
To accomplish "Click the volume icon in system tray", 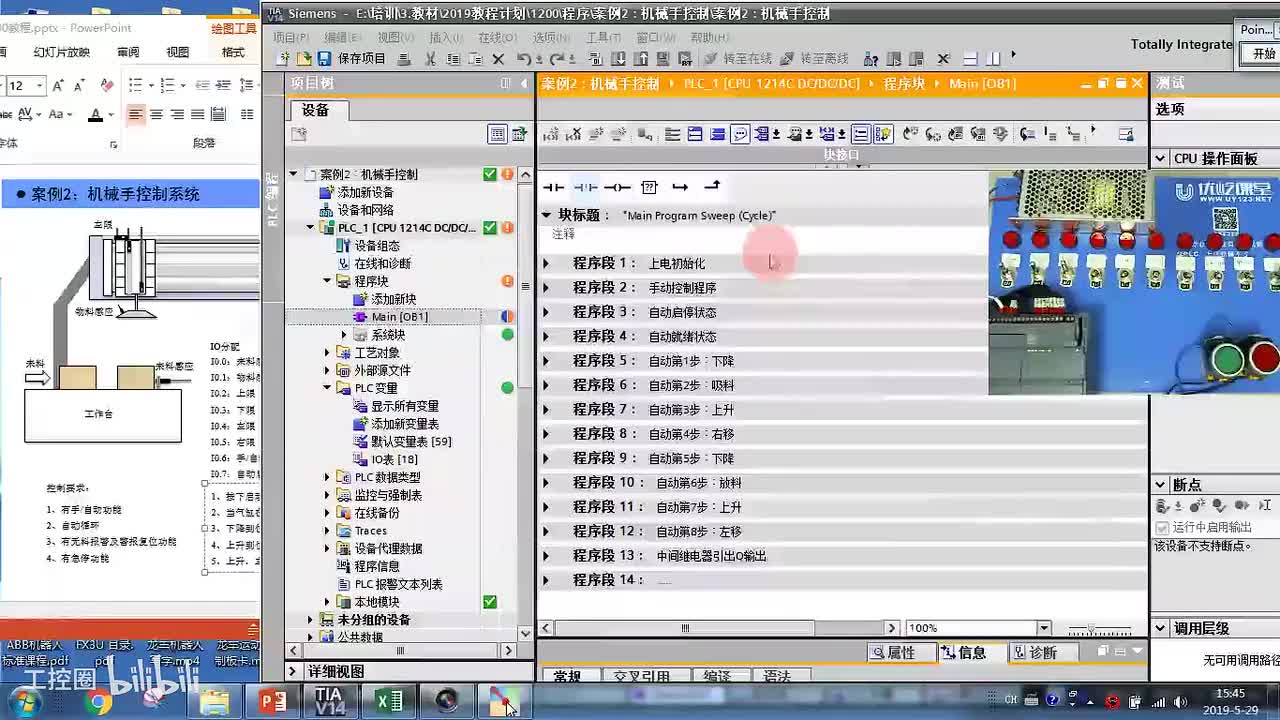I will tap(1179, 701).
